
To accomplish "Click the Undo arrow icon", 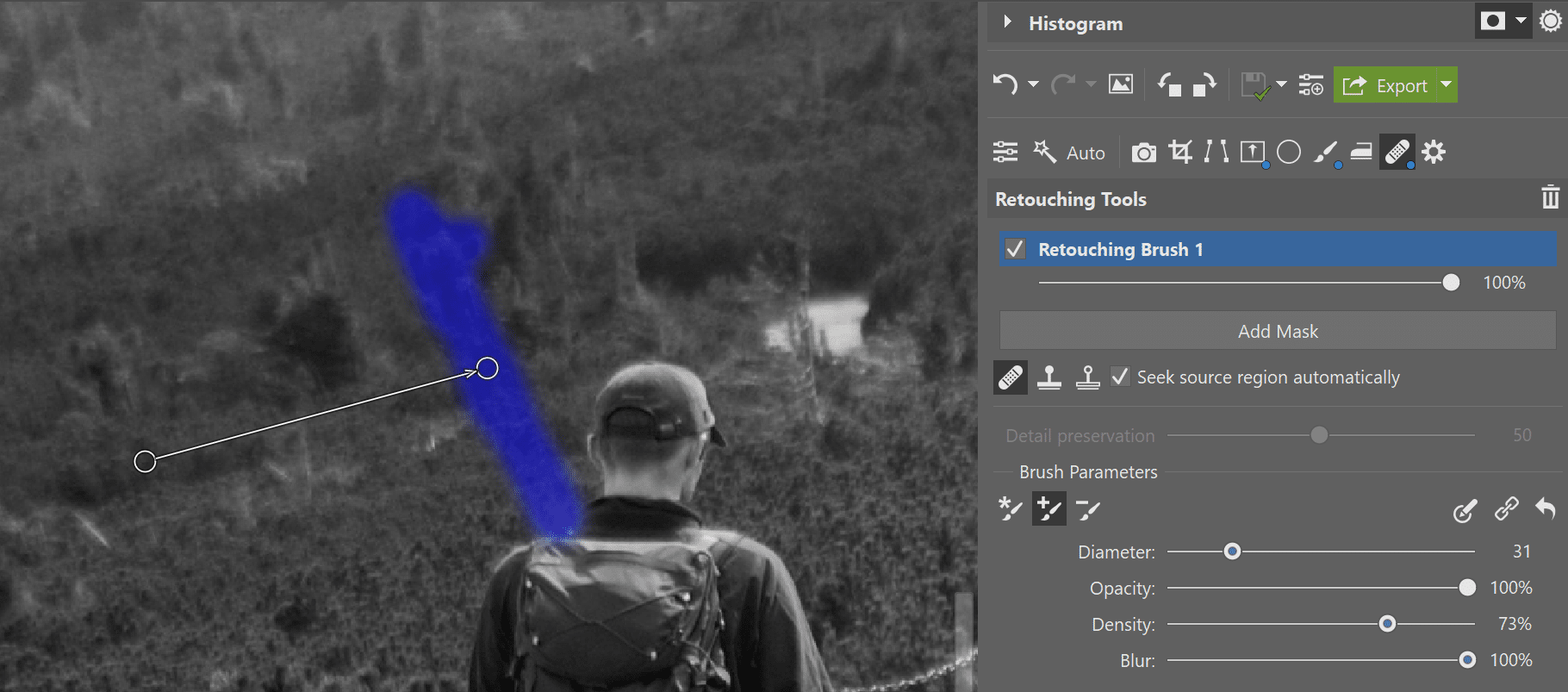I will [x=1005, y=84].
